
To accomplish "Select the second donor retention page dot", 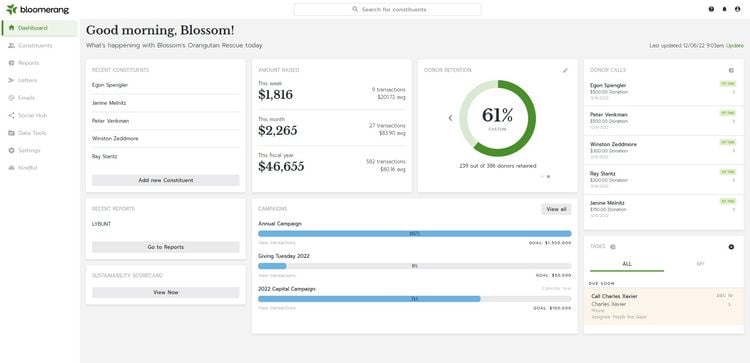I will tap(548, 176).
